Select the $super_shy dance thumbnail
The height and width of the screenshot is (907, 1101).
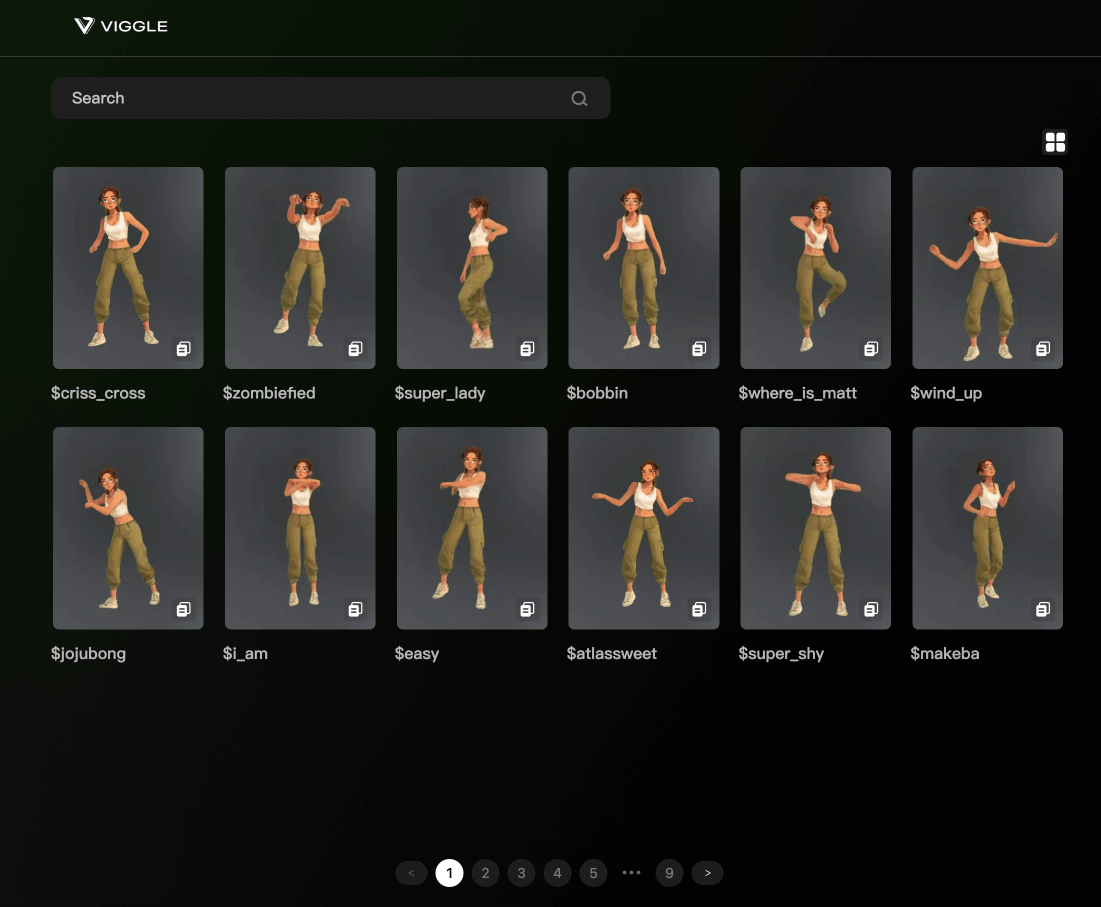[x=815, y=527]
